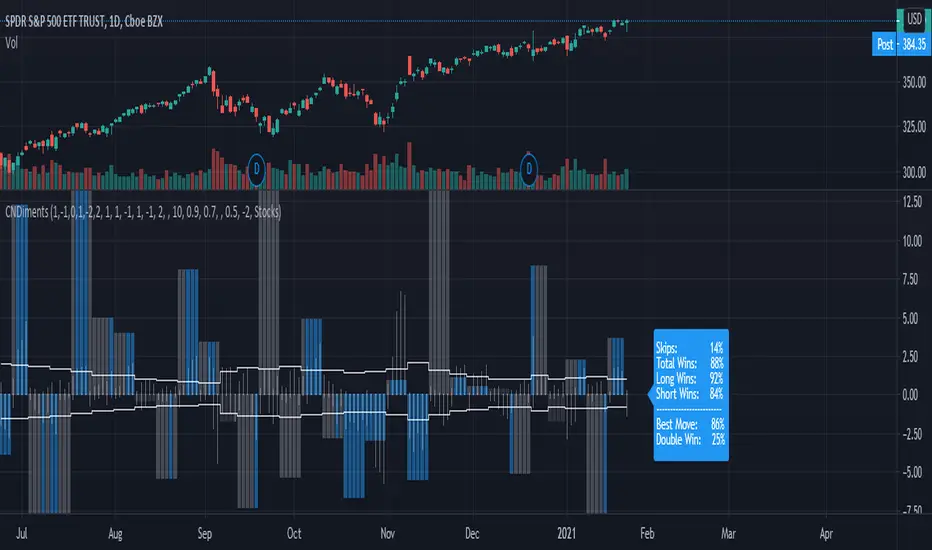Click the Jul label on time axis
932x550 pixels.
[21, 533]
